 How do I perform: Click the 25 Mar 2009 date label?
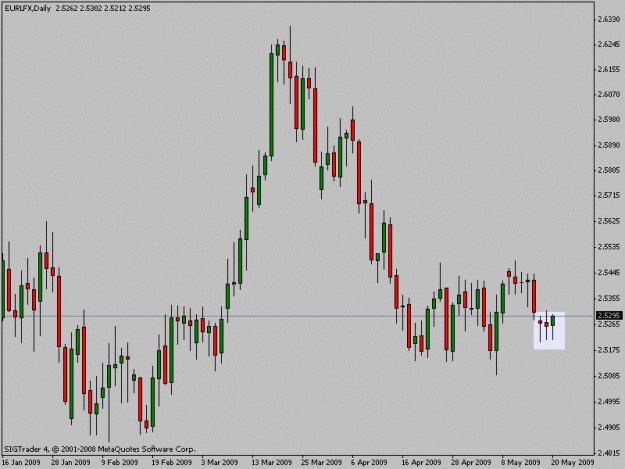(x=322, y=463)
